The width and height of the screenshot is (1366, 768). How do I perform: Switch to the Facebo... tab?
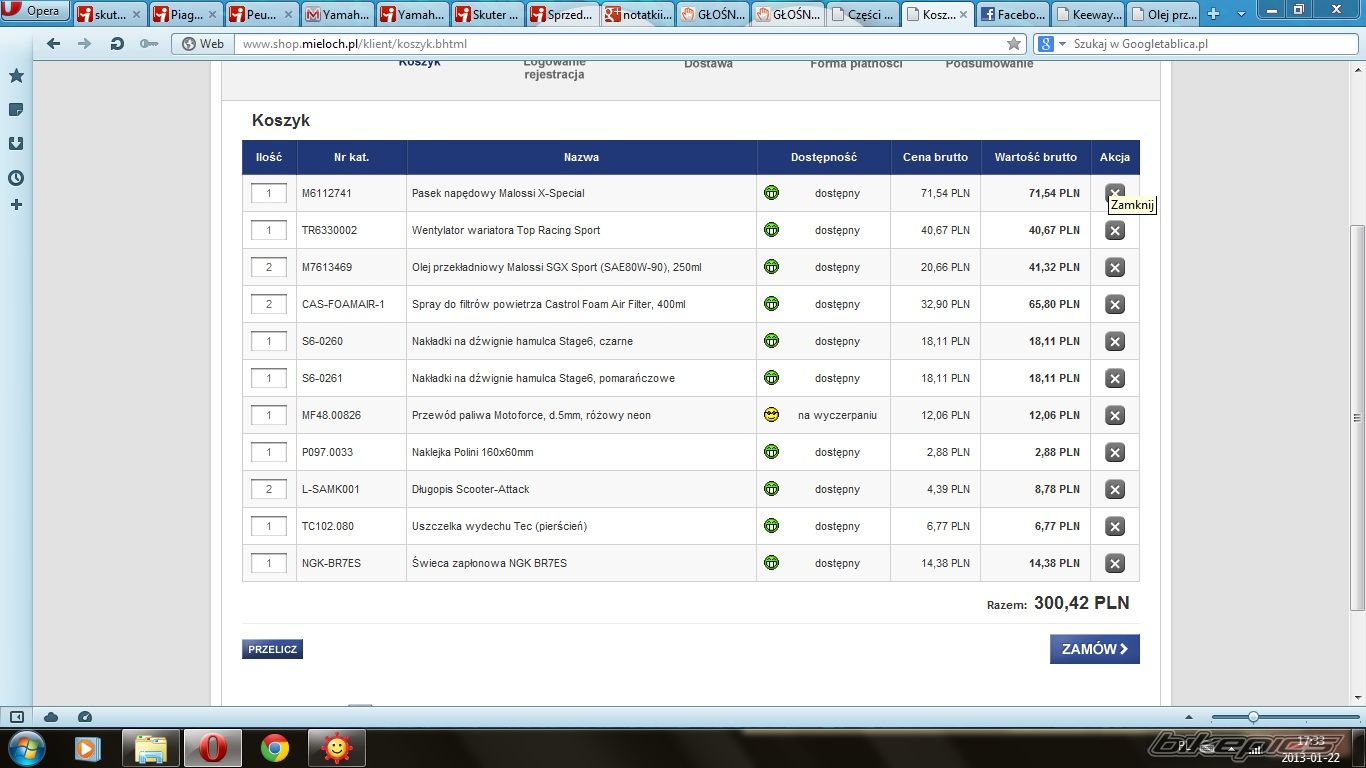point(1013,15)
